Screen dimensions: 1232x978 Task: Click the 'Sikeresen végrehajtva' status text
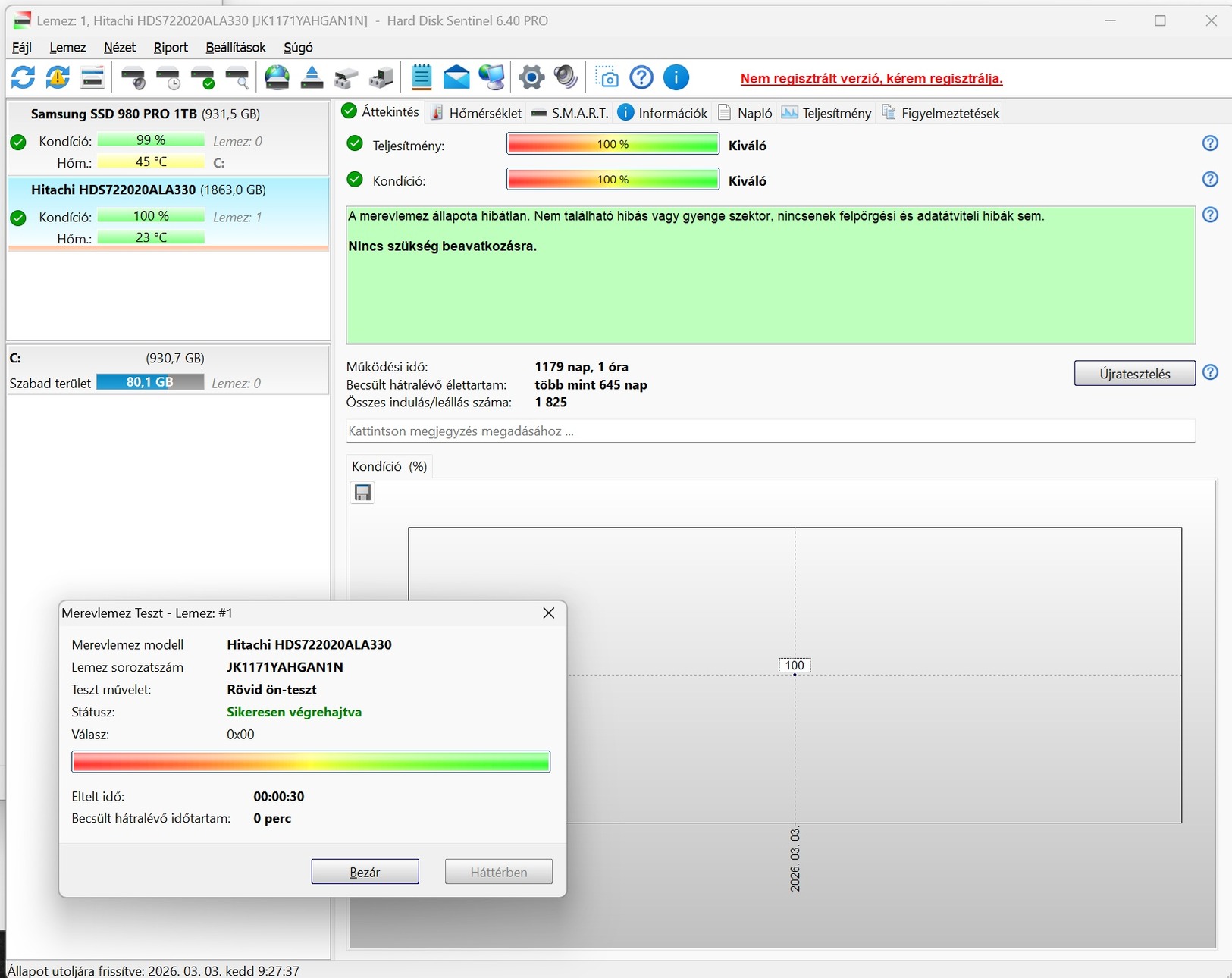[294, 712]
